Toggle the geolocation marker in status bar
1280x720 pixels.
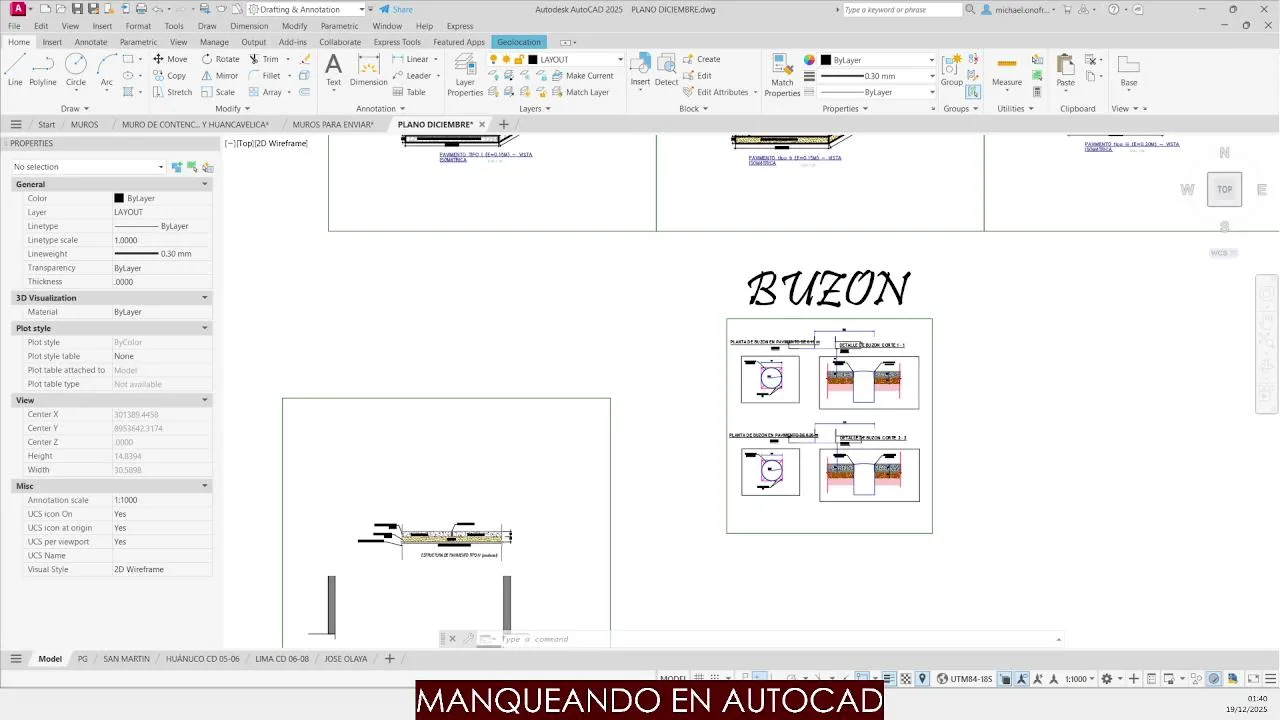[x=923, y=679]
